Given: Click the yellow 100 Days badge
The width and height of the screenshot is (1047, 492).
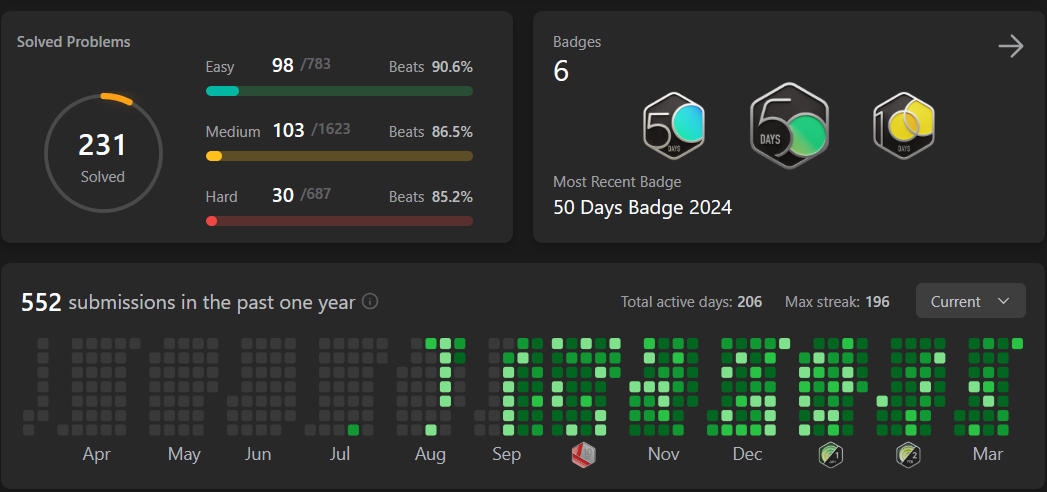Looking at the screenshot, I should 904,126.
